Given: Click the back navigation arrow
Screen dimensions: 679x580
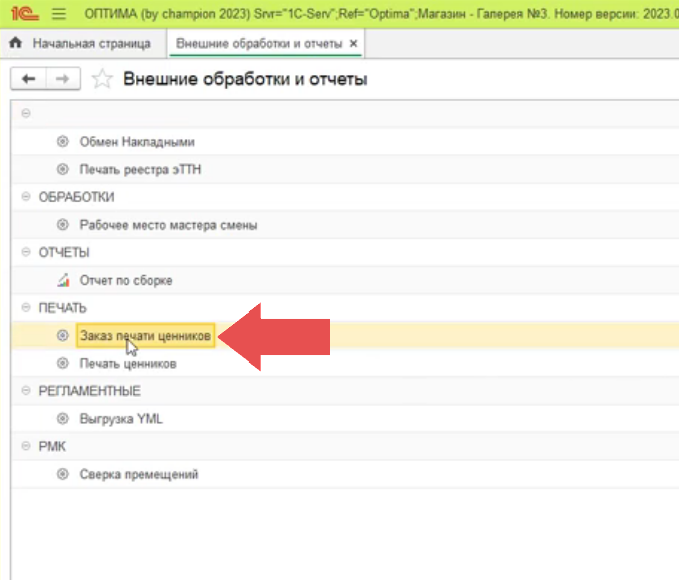Looking at the screenshot, I should [28, 80].
